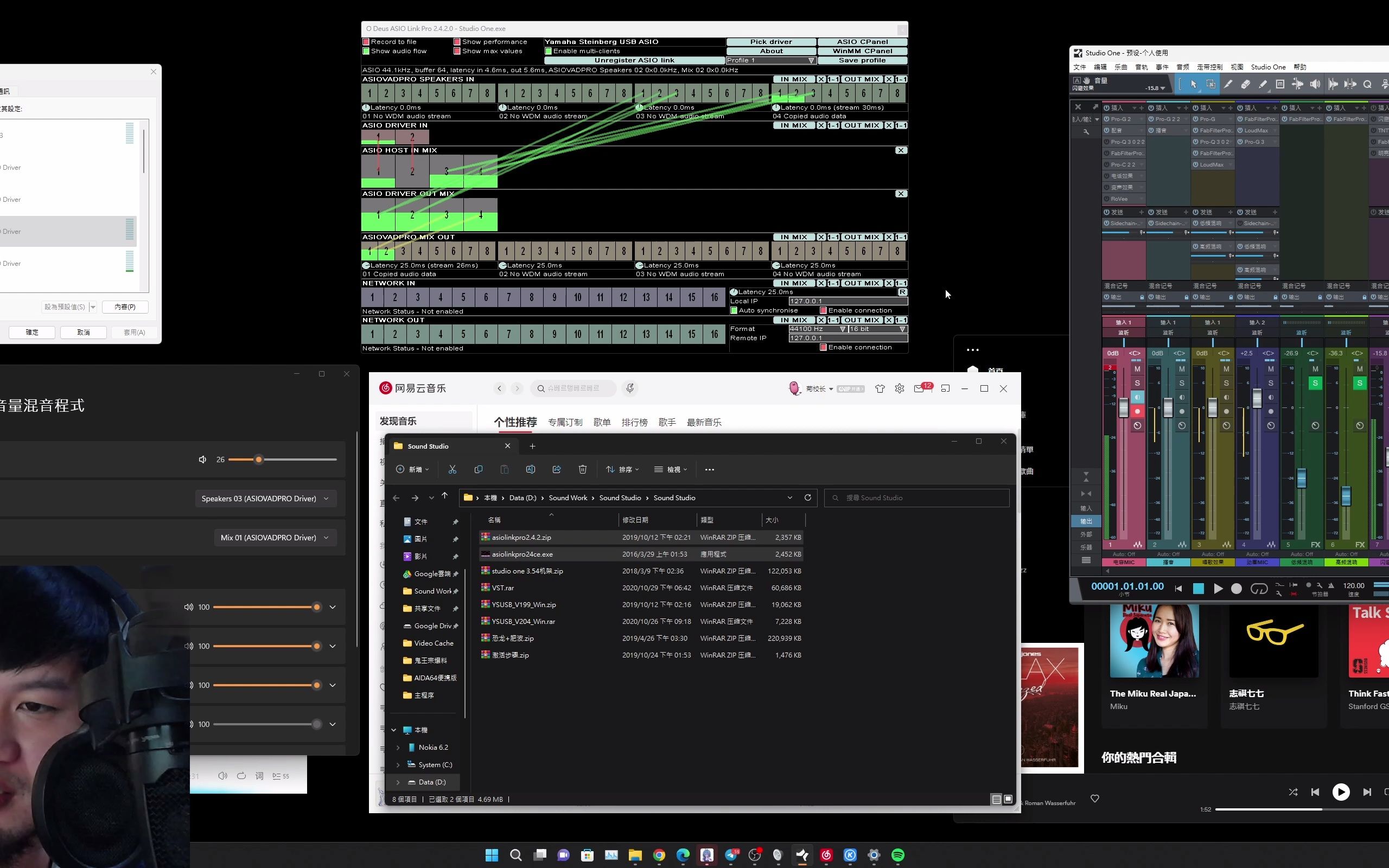Click WinMM CPanel button
Screen dimensions: 1389x868
(x=862, y=51)
